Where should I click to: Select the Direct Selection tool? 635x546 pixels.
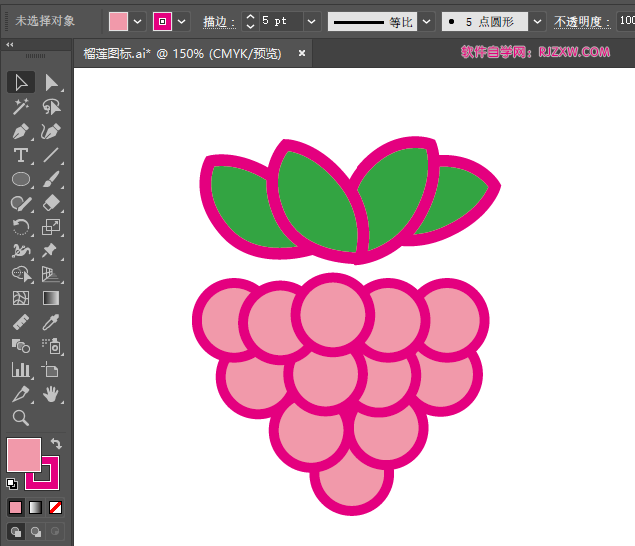click(x=51, y=83)
